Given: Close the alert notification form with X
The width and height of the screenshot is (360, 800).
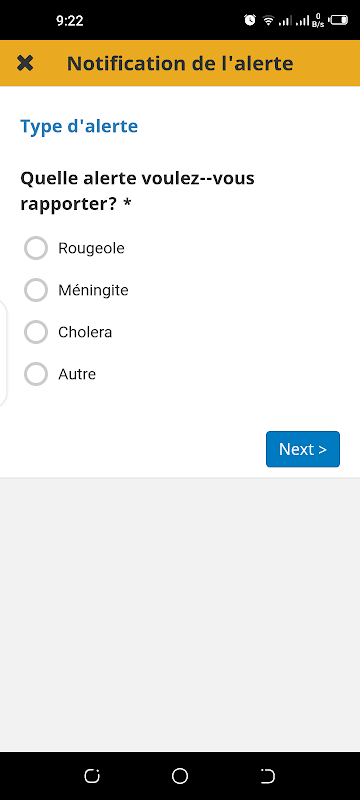Looking at the screenshot, I should coord(25,63).
